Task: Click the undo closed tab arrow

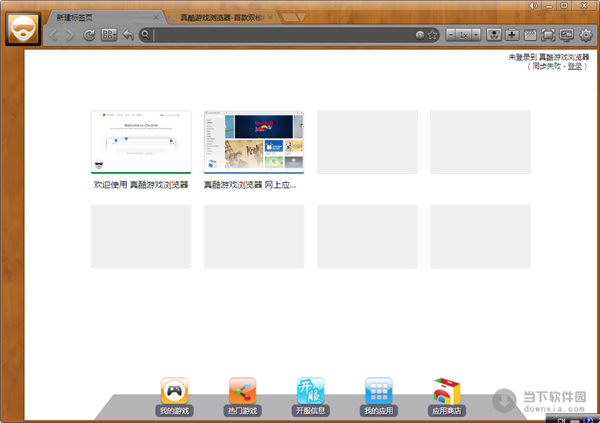Action: pyautogui.click(x=128, y=35)
